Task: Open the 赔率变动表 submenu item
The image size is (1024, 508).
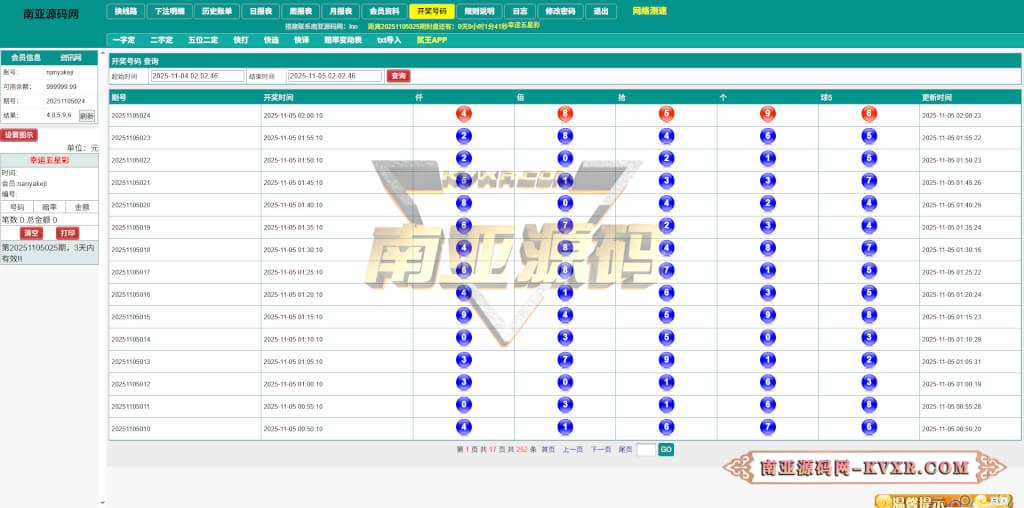Action: (341, 40)
